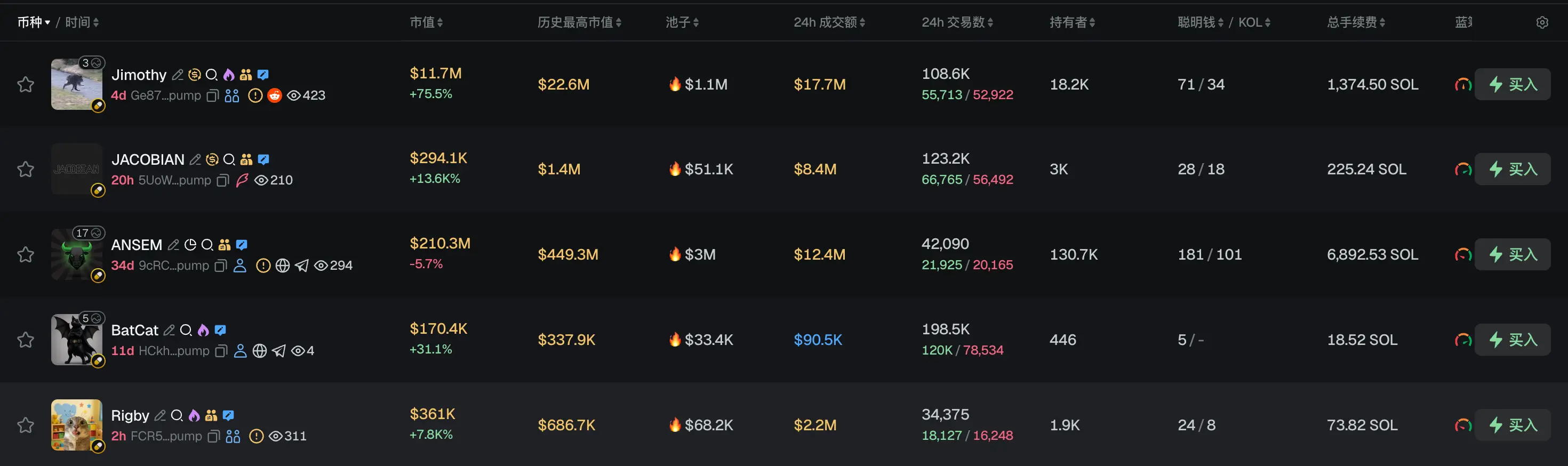
Task: Sort the list by 历史最高市值
Action: (x=580, y=22)
